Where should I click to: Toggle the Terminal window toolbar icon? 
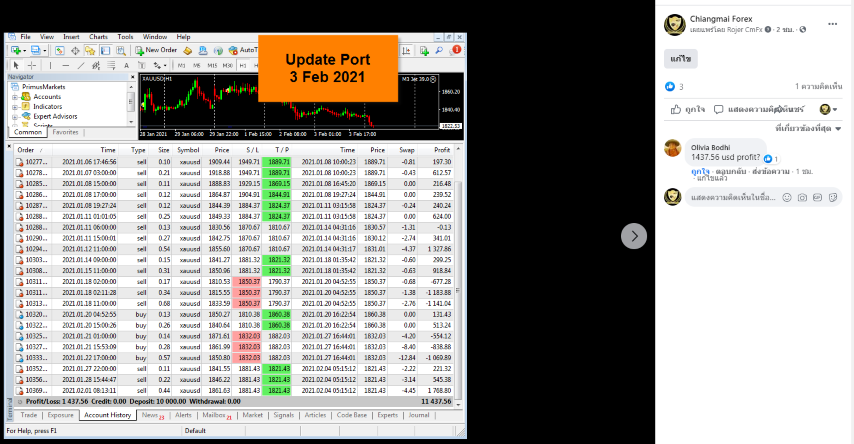(x=105, y=50)
